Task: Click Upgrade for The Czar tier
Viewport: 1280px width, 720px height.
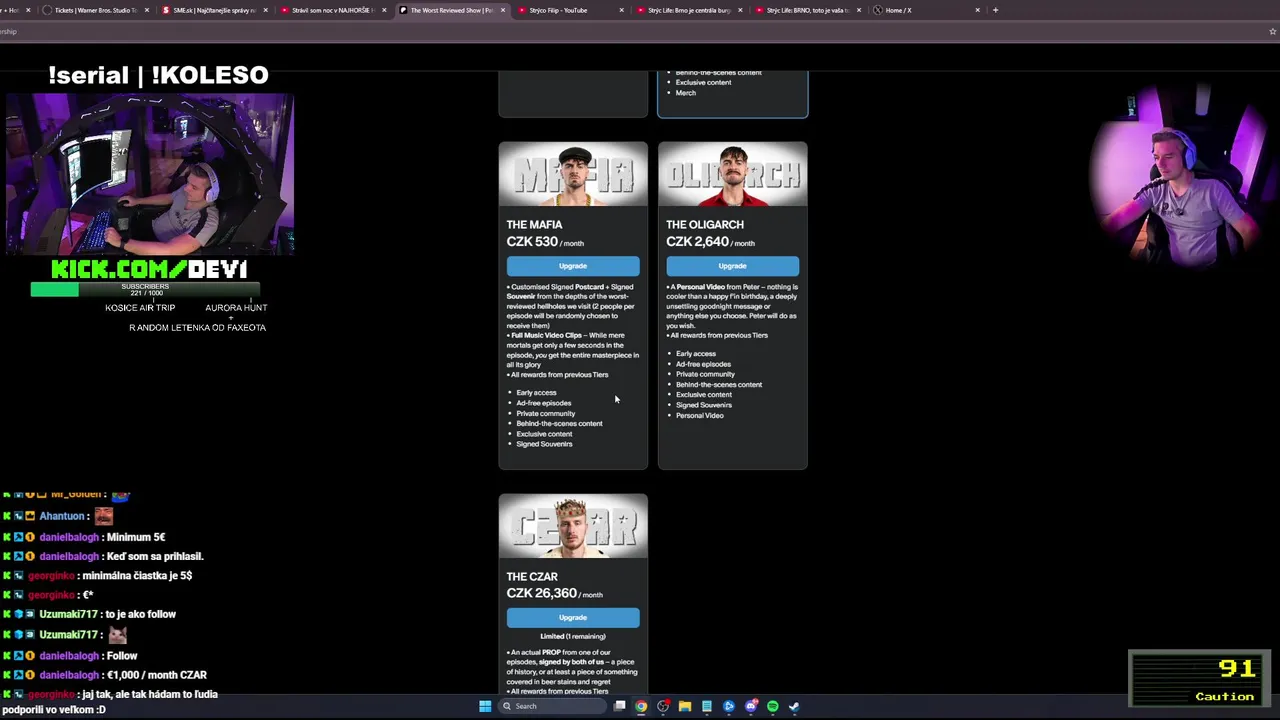Action: click(573, 618)
